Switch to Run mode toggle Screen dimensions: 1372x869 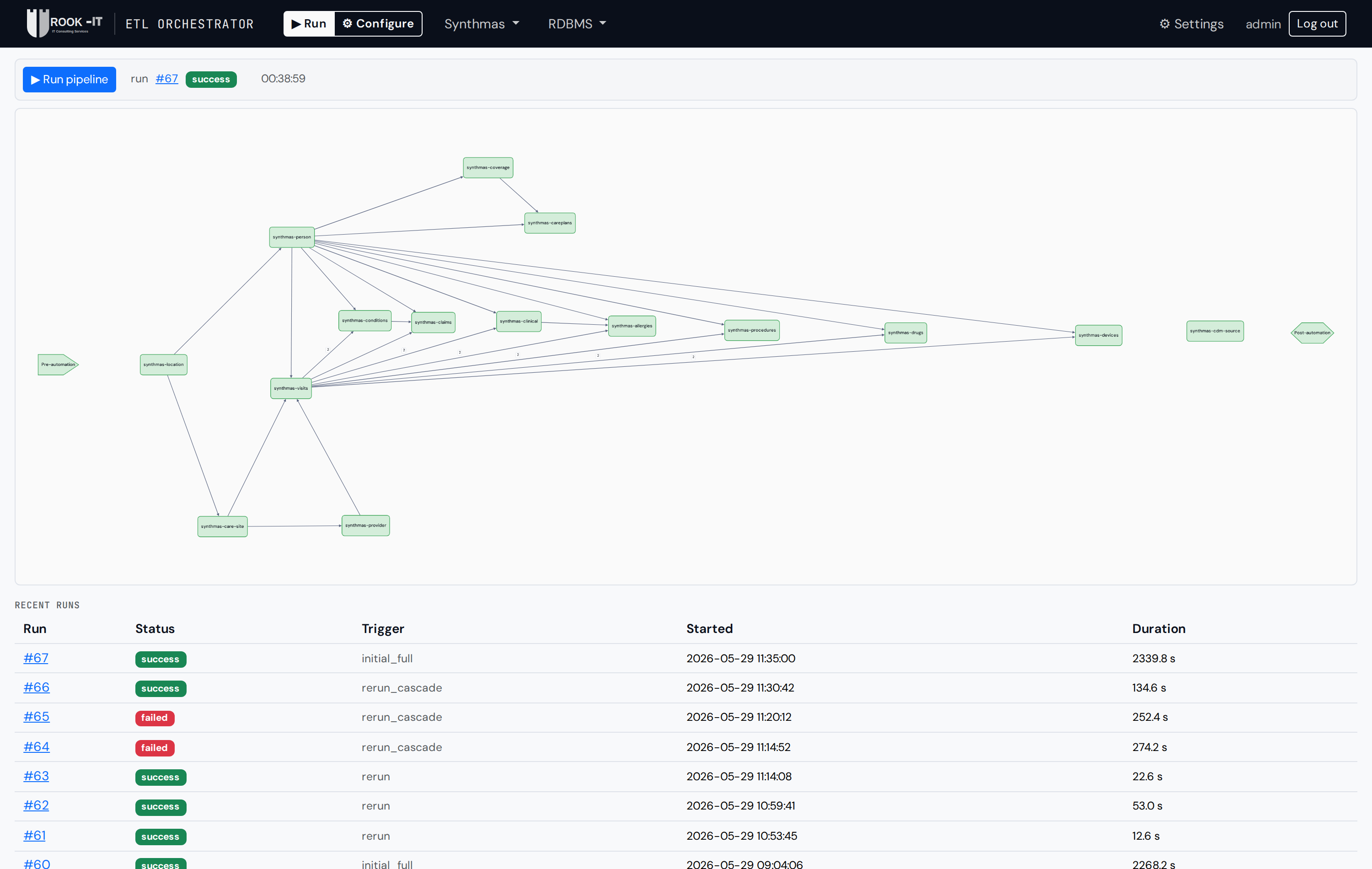click(x=309, y=24)
